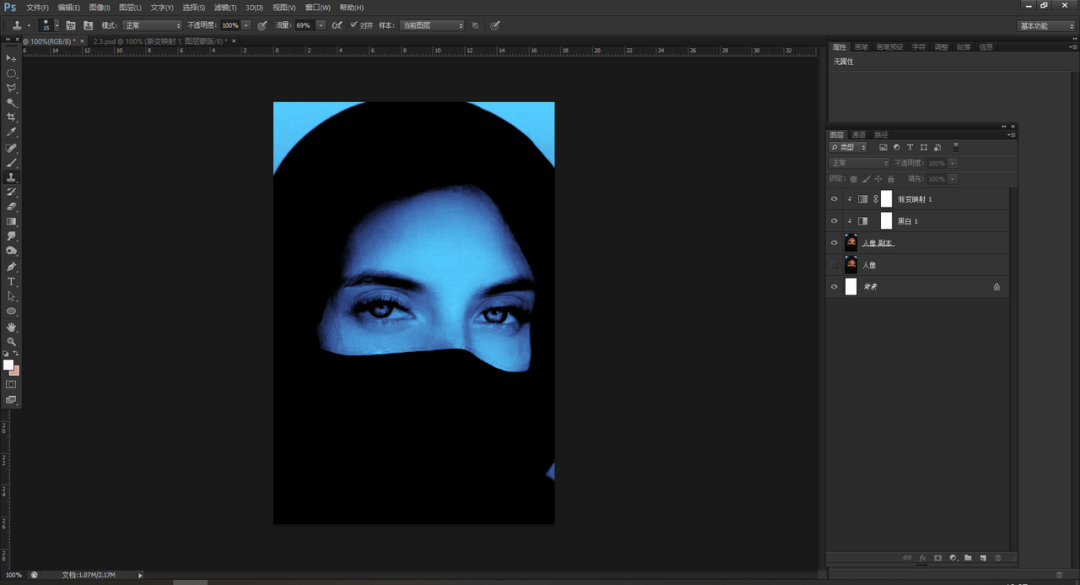Open the clone stamp blend mode dropdown
The image size is (1080, 585).
pos(152,25)
